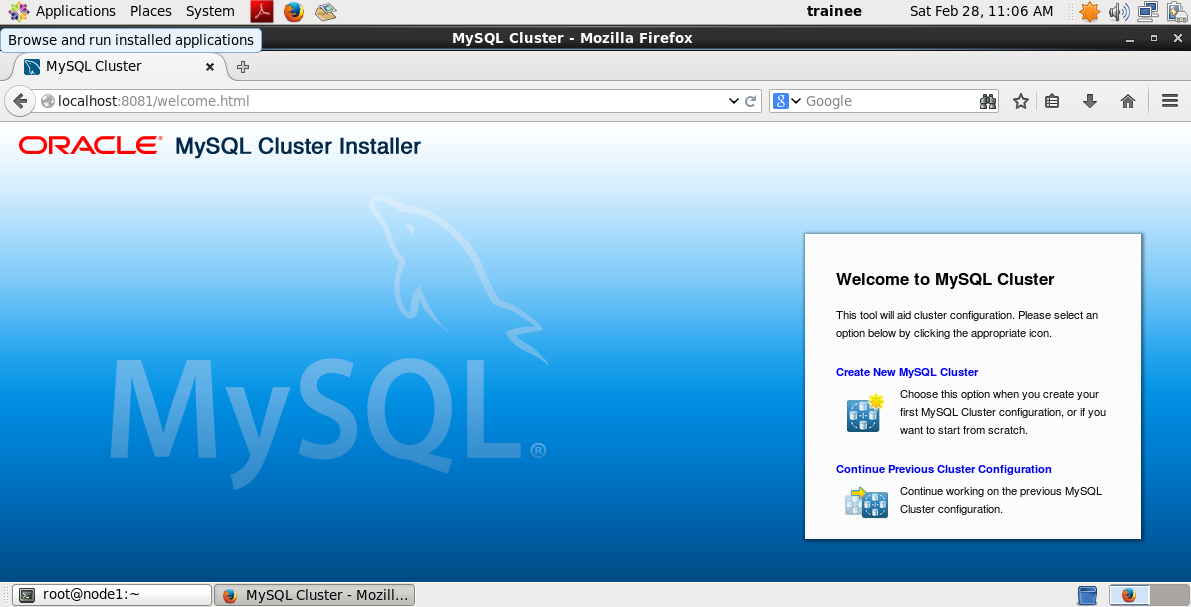The width and height of the screenshot is (1191, 607).
Task: Switch to root@node1 terminal in taskbar
Action: tap(112, 595)
